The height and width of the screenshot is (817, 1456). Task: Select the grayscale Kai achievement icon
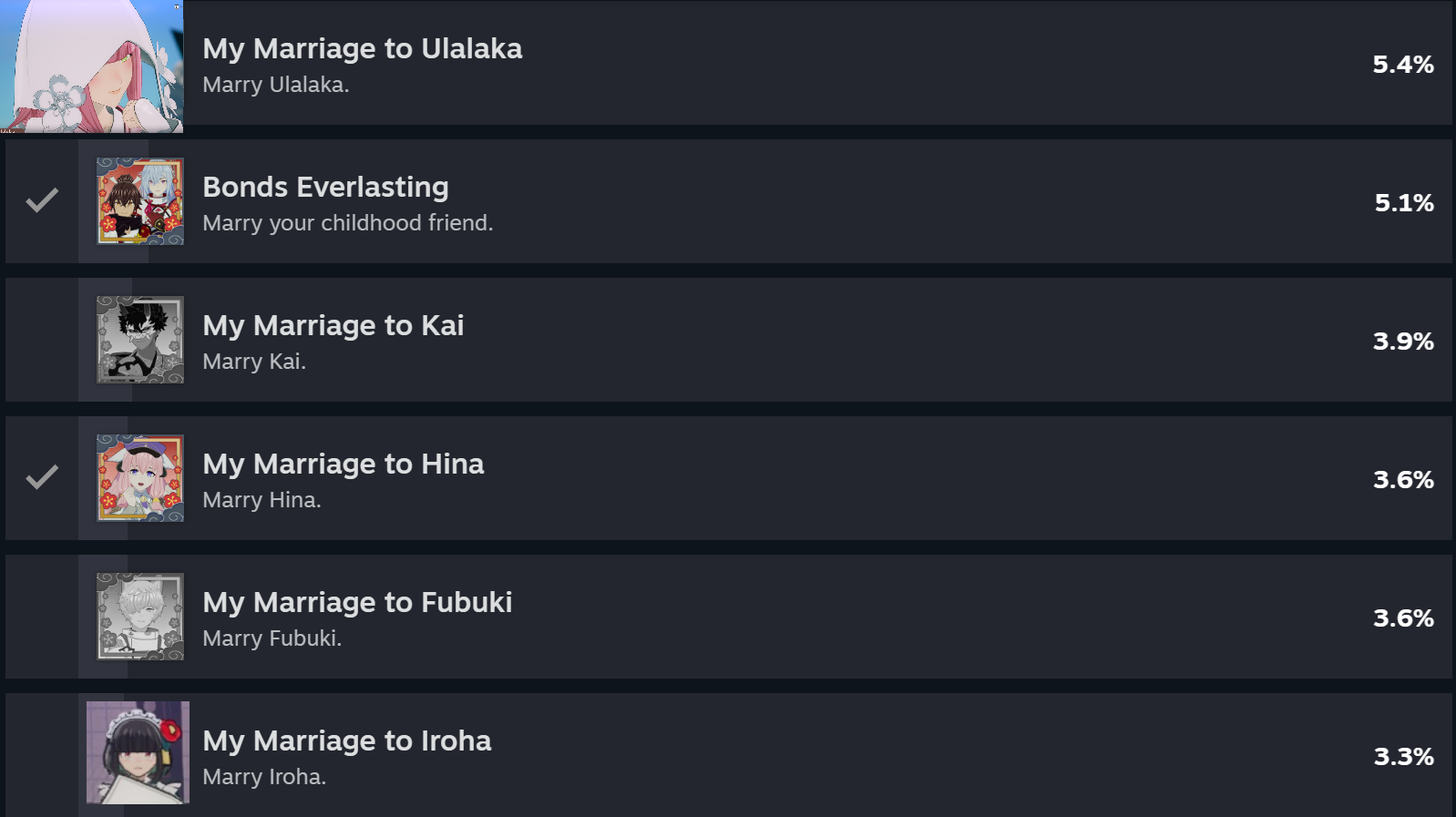[x=140, y=340]
